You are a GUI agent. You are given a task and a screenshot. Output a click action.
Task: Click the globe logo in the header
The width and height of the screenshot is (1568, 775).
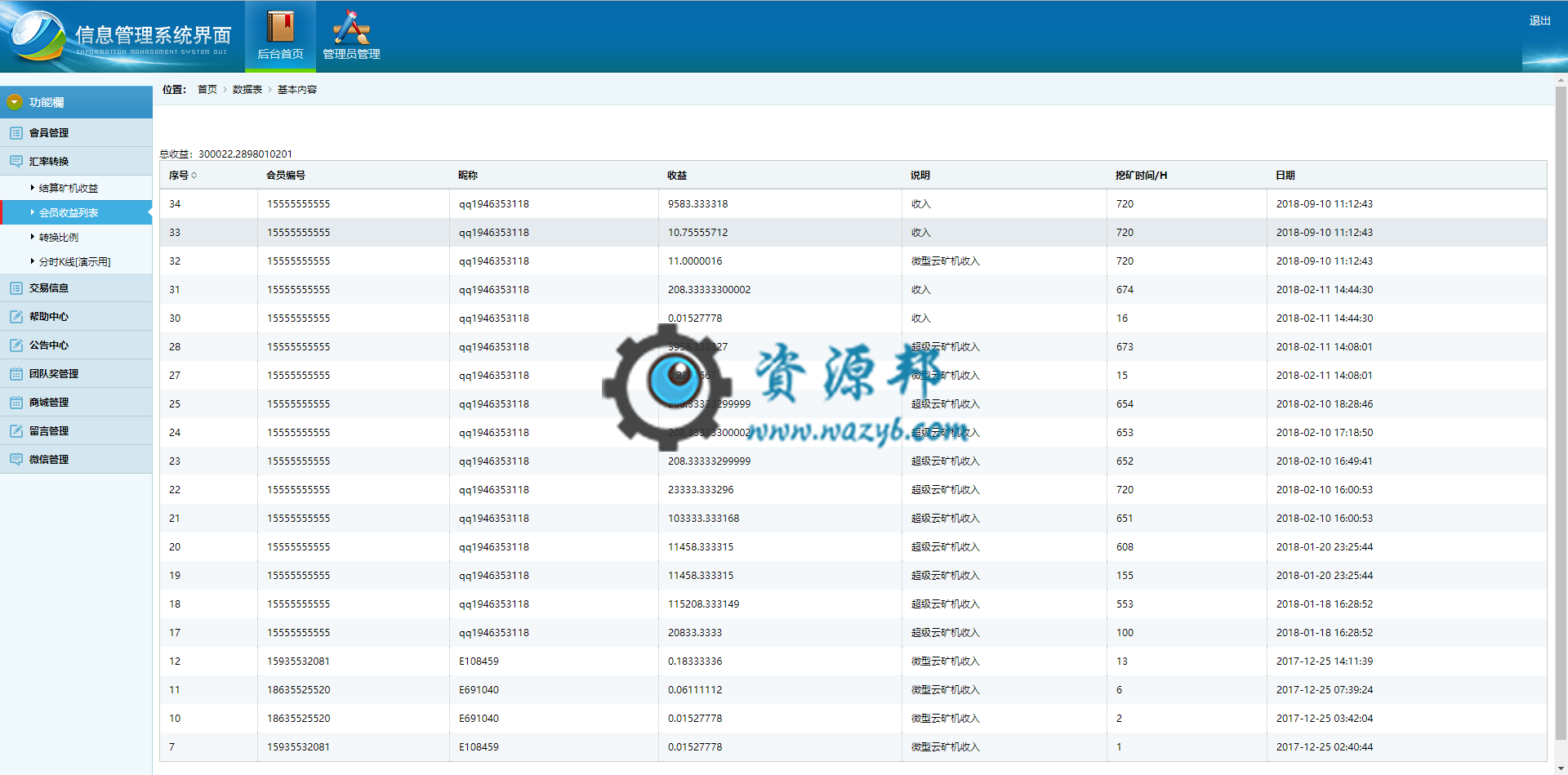coord(37,35)
